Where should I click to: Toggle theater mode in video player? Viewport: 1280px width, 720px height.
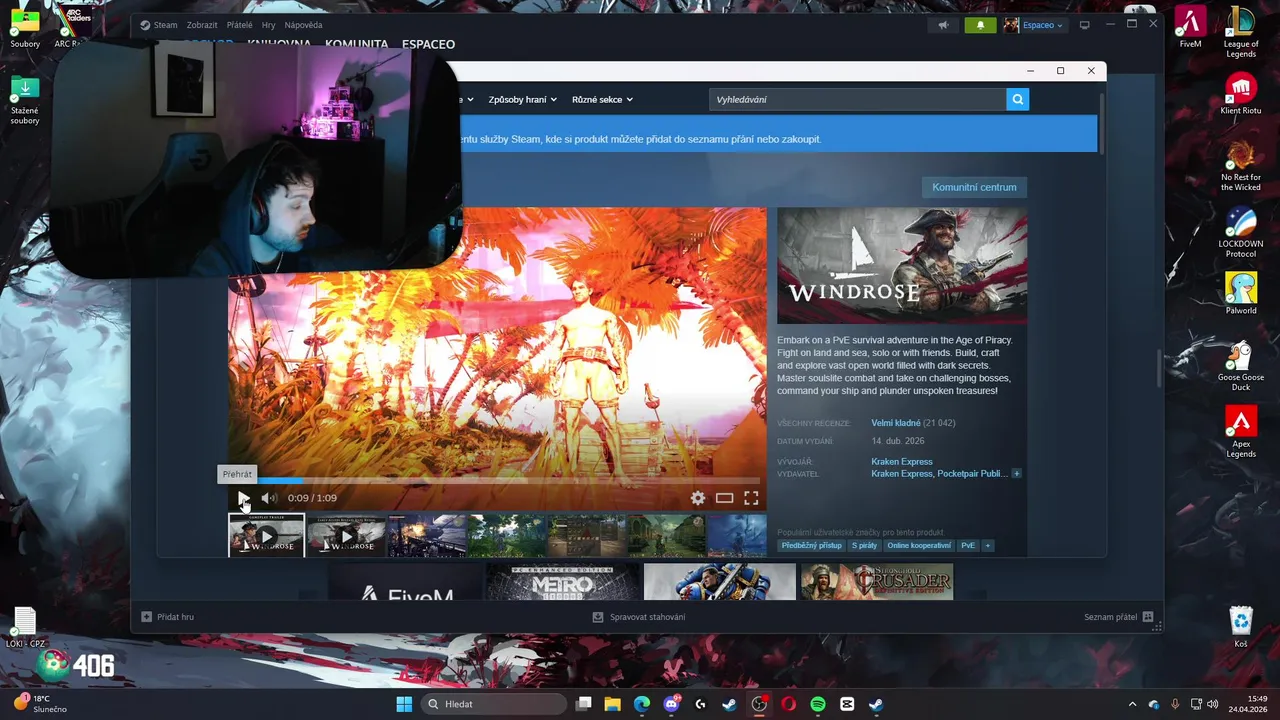coord(724,498)
